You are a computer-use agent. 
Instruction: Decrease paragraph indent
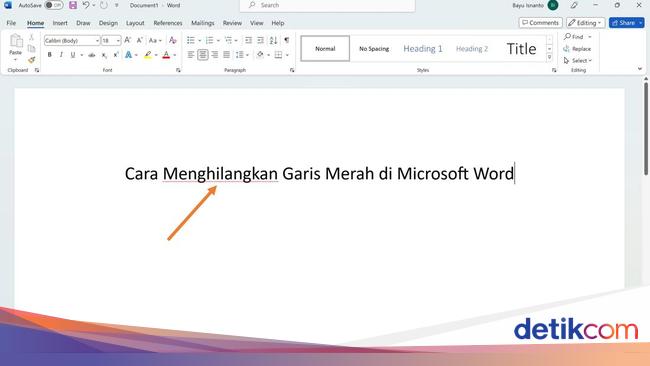coord(248,40)
